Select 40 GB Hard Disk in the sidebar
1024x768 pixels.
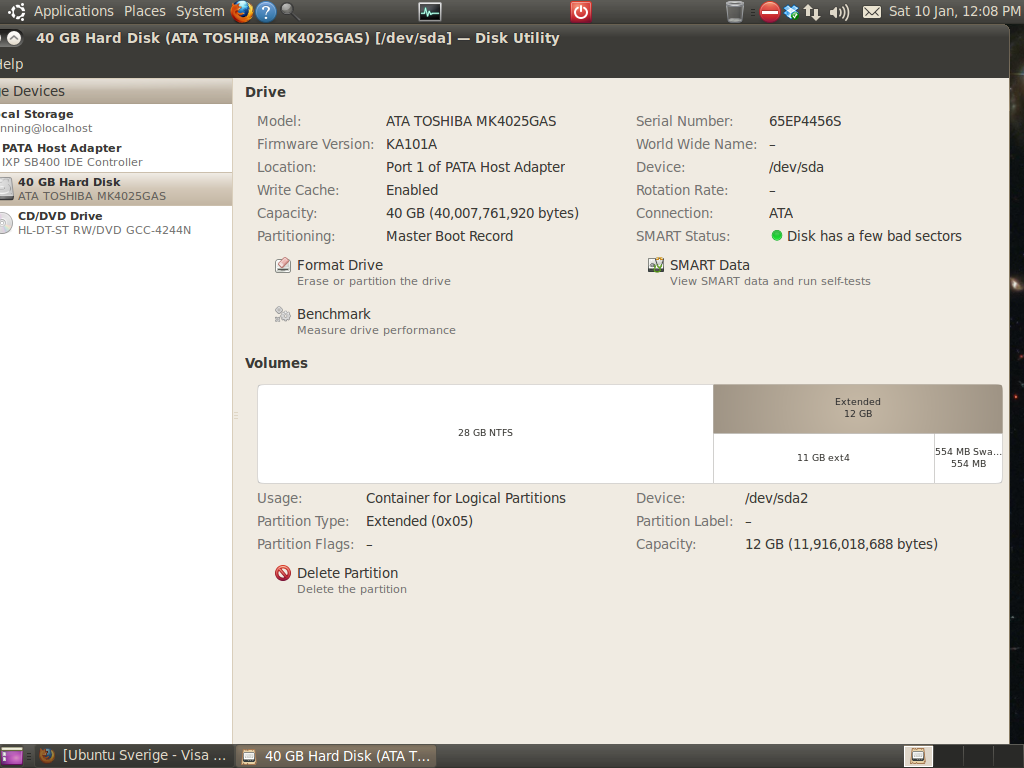coord(116,189)
